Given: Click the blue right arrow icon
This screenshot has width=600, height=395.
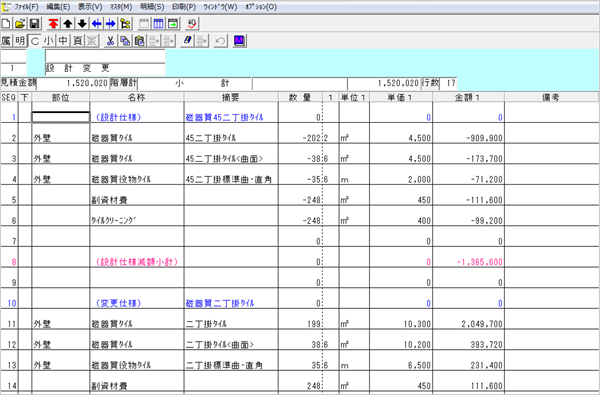Looking at the screenshot, I should 111,24.
